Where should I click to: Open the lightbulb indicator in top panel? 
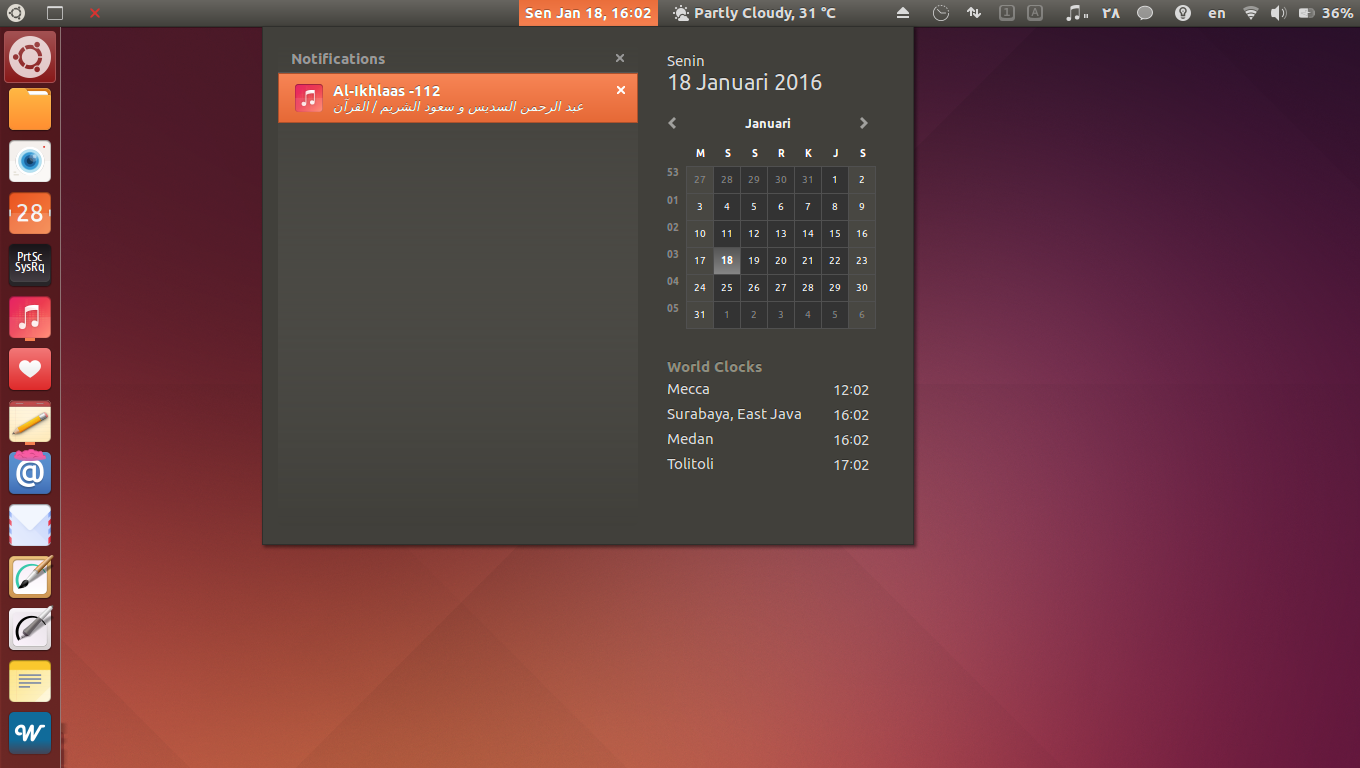pos(1183,13)
